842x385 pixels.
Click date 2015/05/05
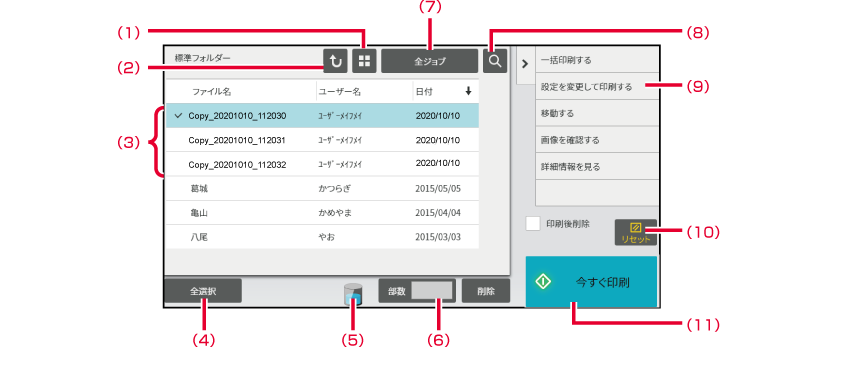click(438, 188)
